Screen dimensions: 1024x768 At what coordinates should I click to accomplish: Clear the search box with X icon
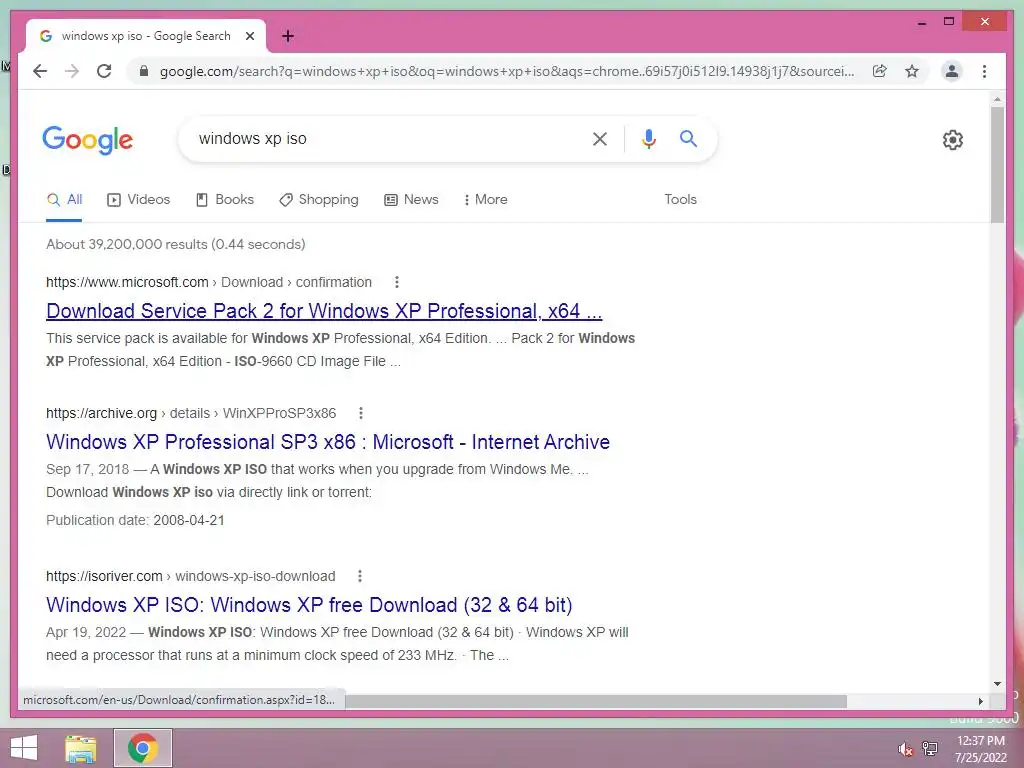(600, 138)
